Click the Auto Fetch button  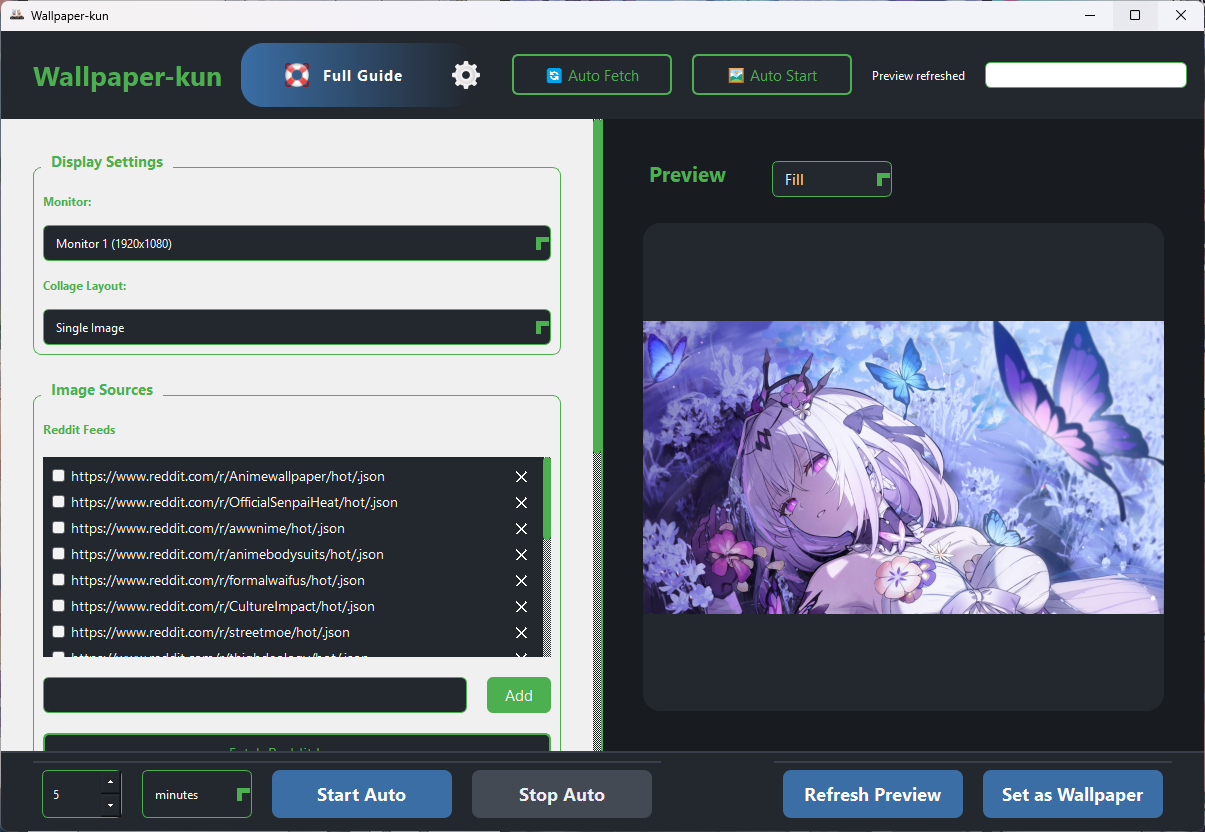click(592, 75)
